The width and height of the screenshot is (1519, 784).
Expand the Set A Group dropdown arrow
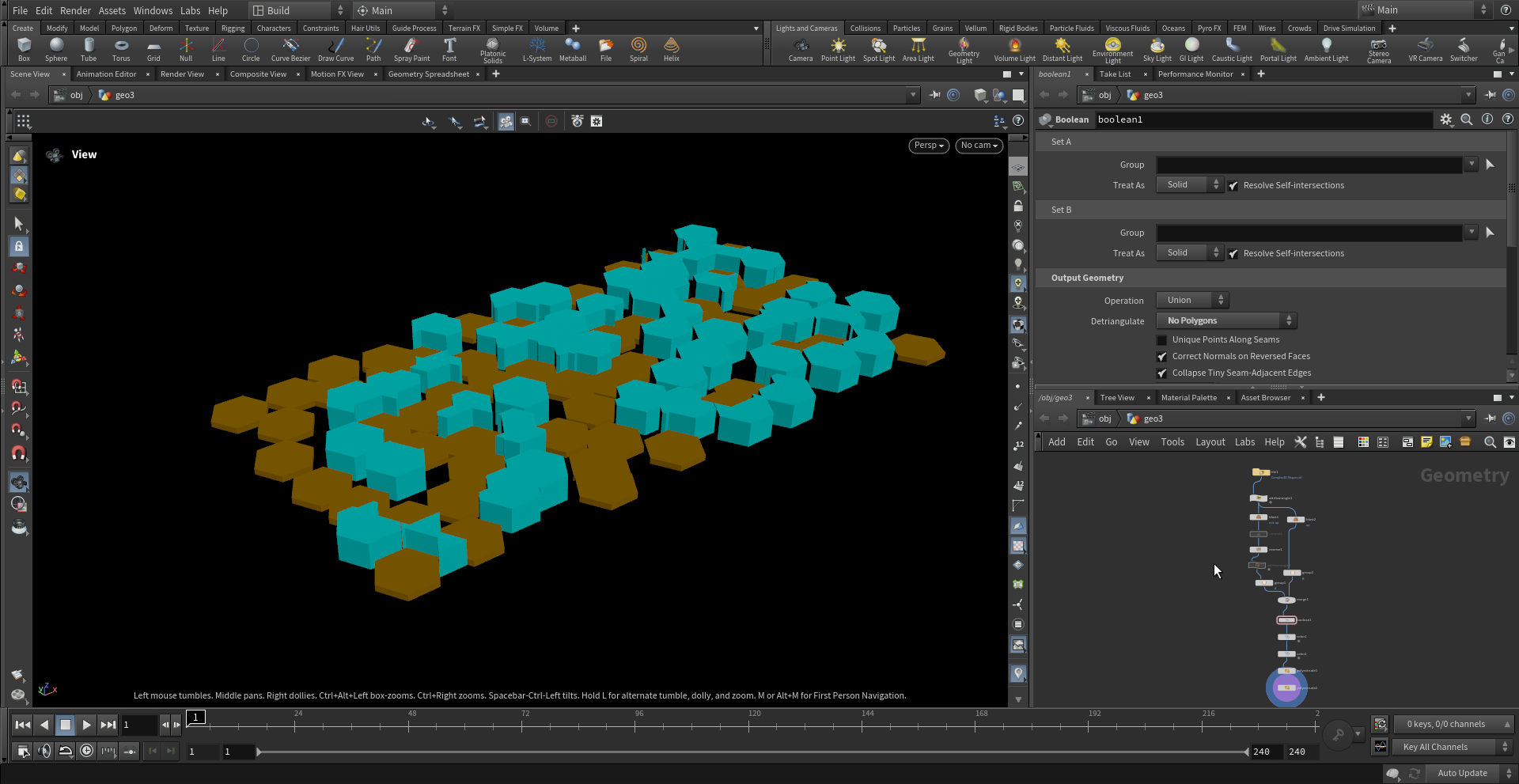click(1471, 165)
